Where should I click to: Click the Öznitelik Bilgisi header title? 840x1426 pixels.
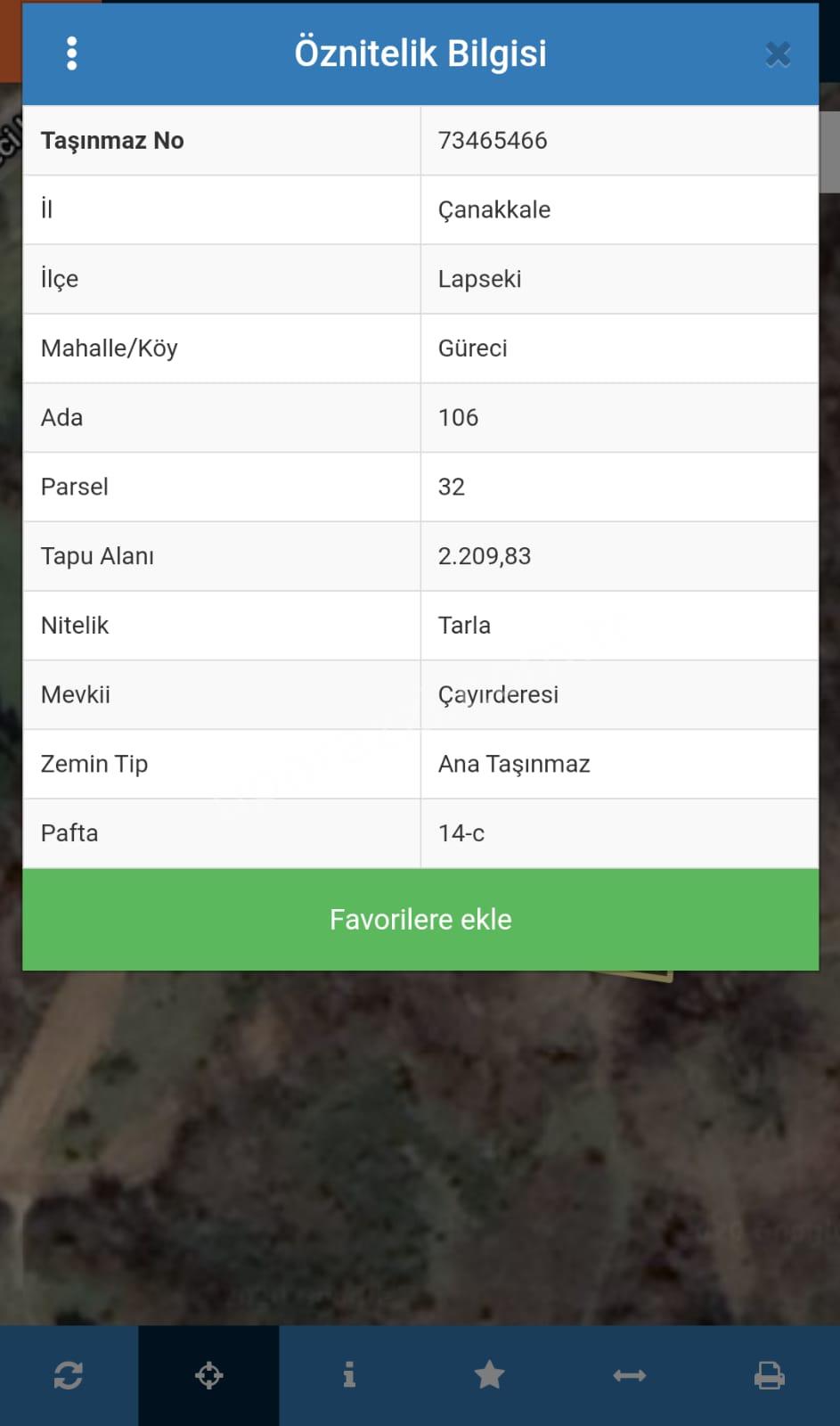(x=420, y=53)
